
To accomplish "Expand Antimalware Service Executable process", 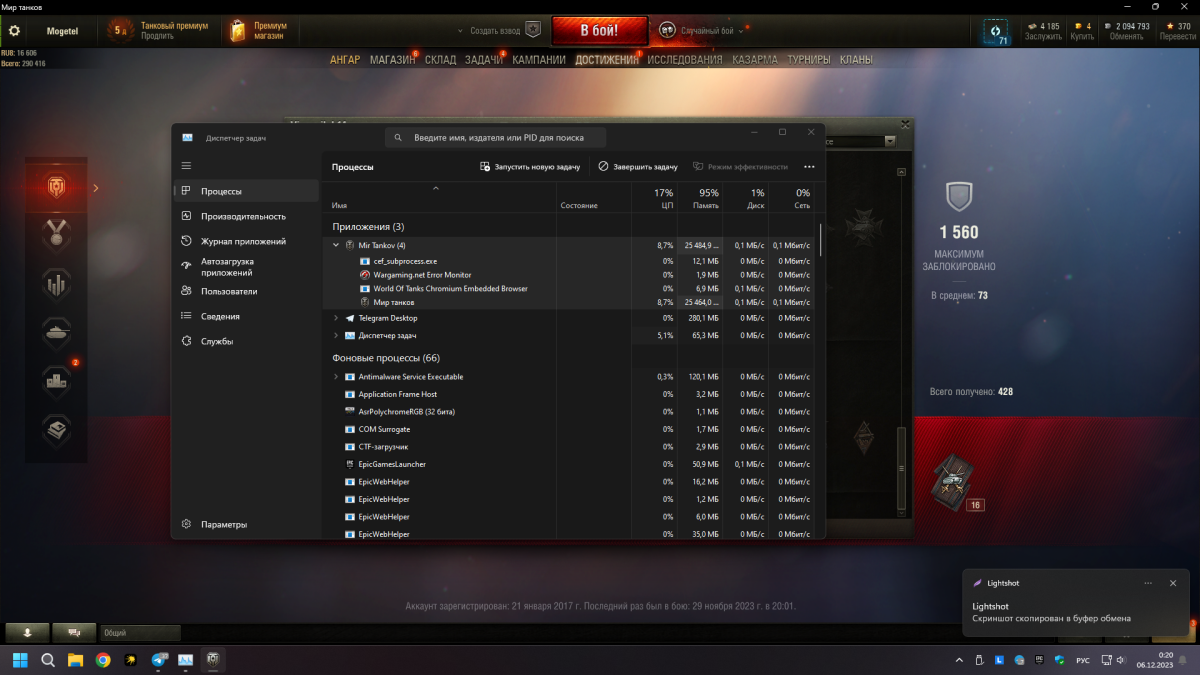I will pos(336,377).
